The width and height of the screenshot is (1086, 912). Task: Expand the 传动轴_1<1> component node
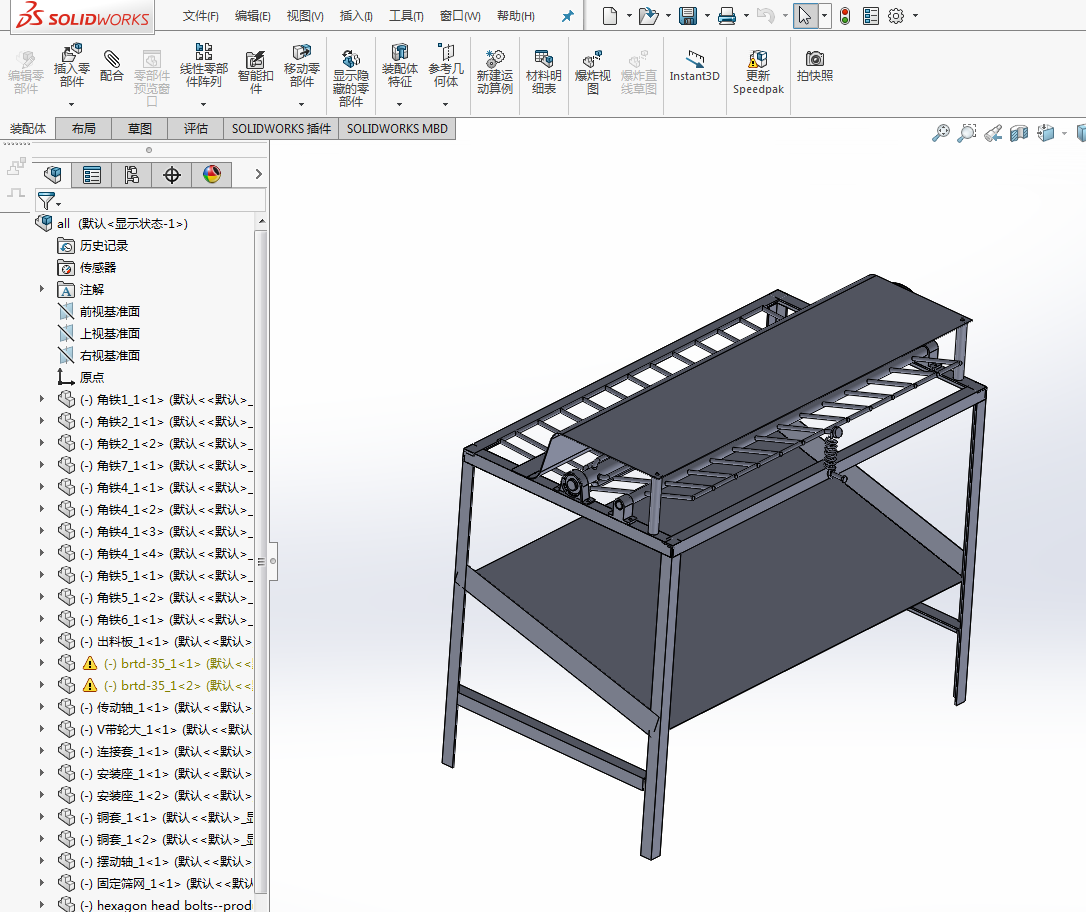pos(42,707)
